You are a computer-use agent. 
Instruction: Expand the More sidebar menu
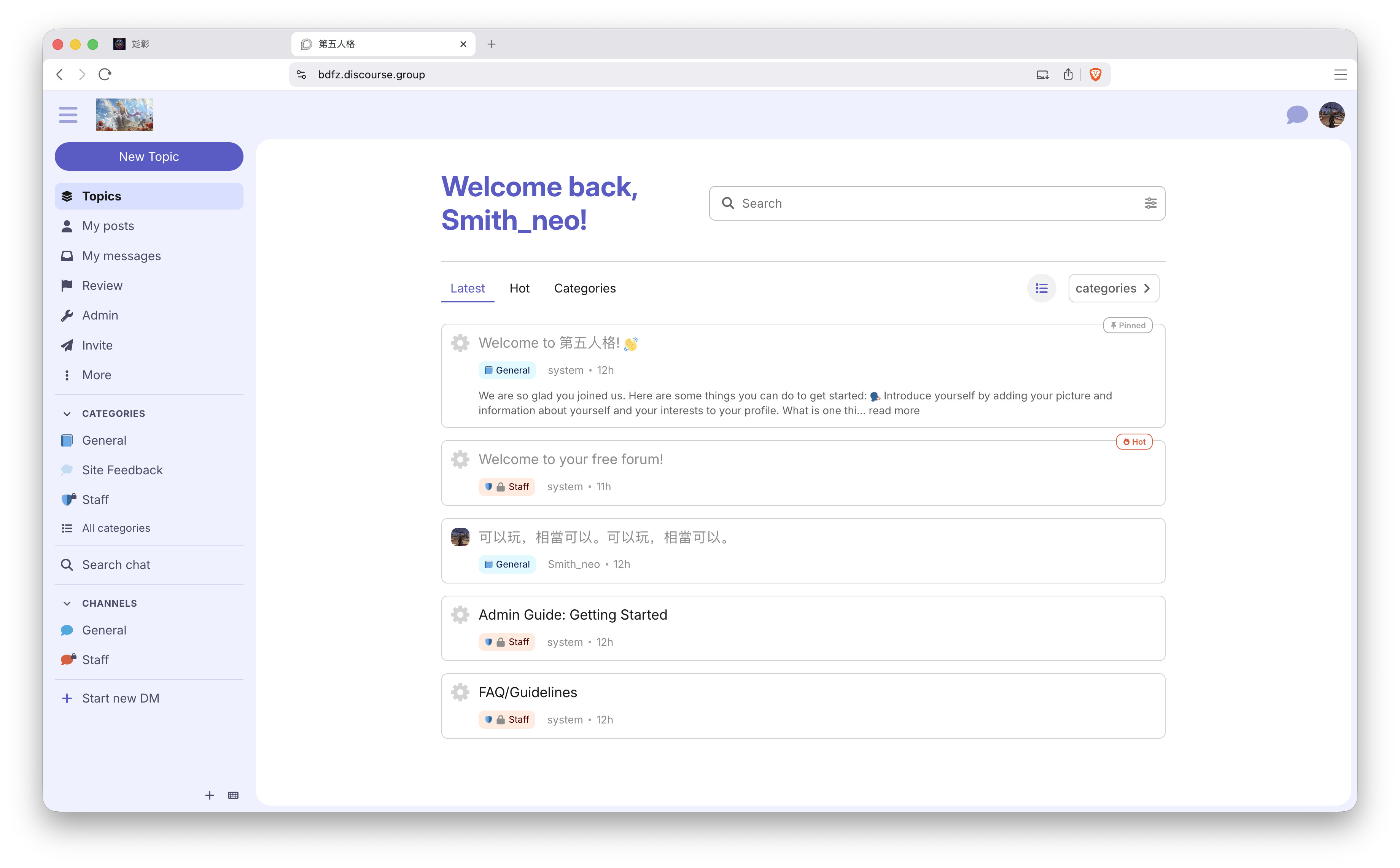click(96, 375)
